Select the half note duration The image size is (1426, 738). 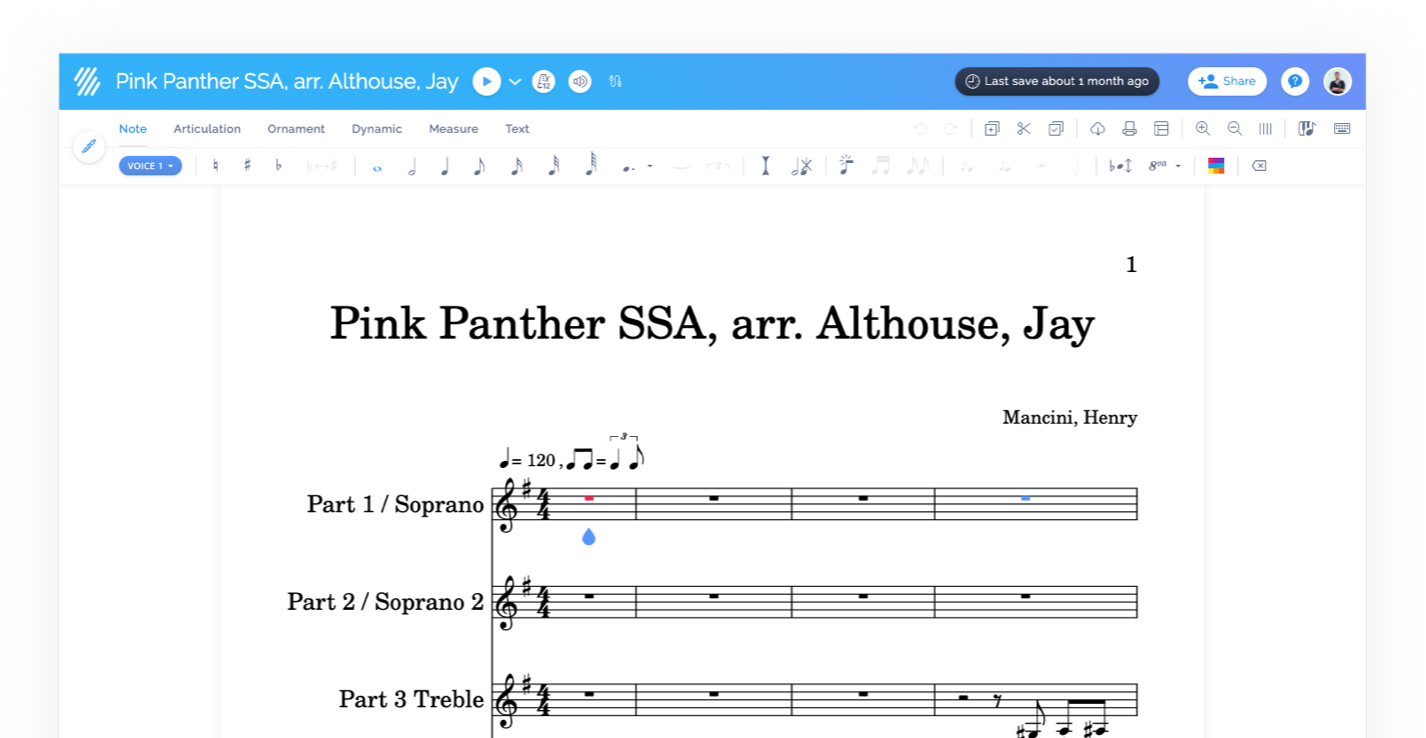(x=412, y=167)
